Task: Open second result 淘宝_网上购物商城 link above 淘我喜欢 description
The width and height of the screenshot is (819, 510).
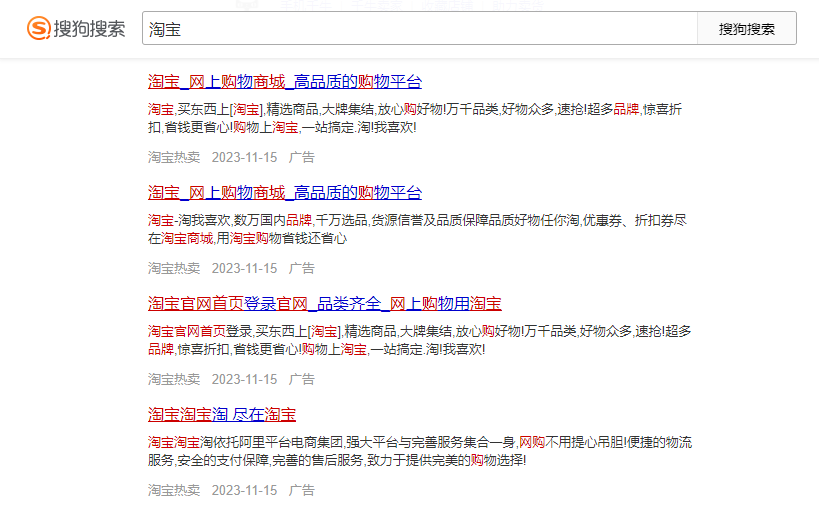Action: [285, 192]
